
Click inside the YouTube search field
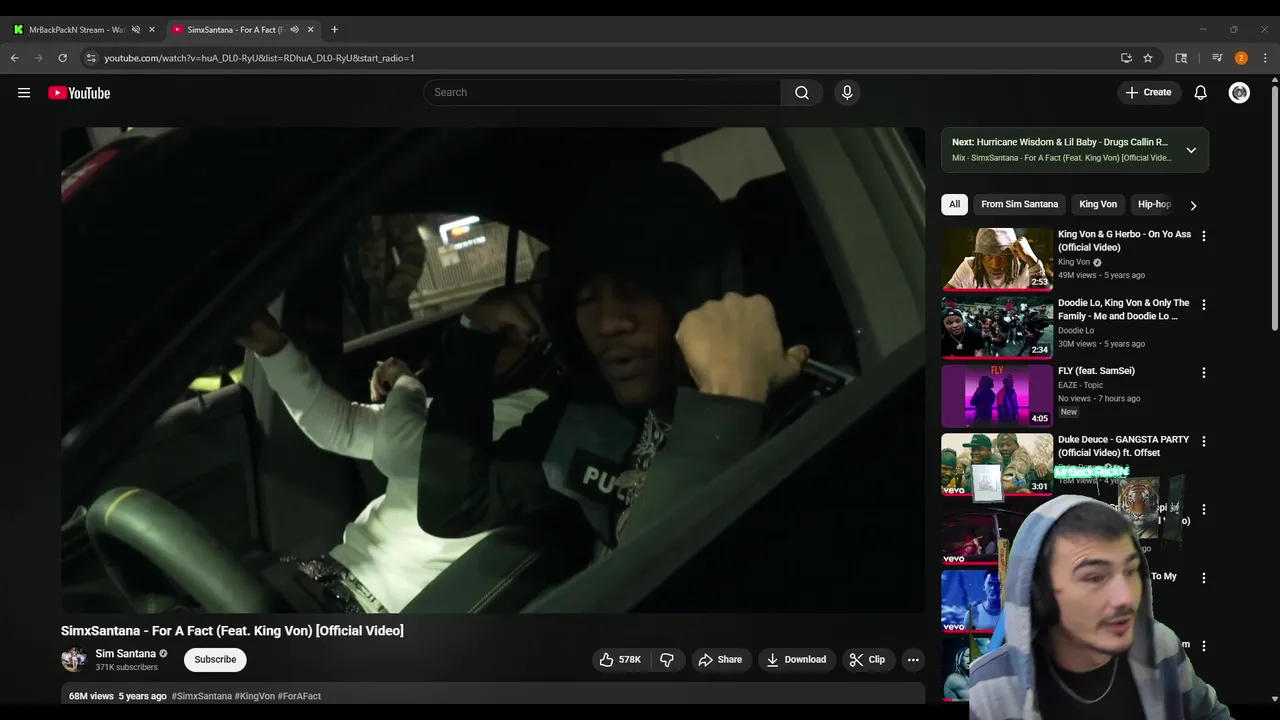point(602,93)
